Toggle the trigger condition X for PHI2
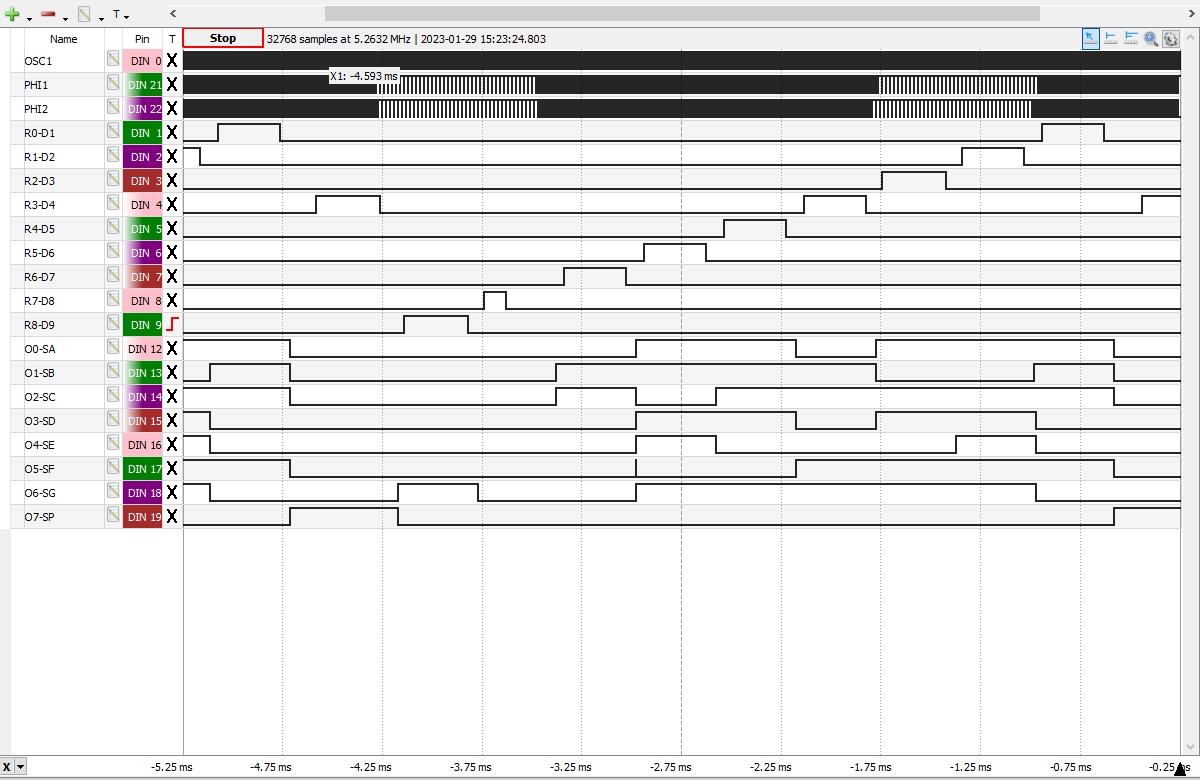Screen dimensions: 1200x780 point(172,108)
